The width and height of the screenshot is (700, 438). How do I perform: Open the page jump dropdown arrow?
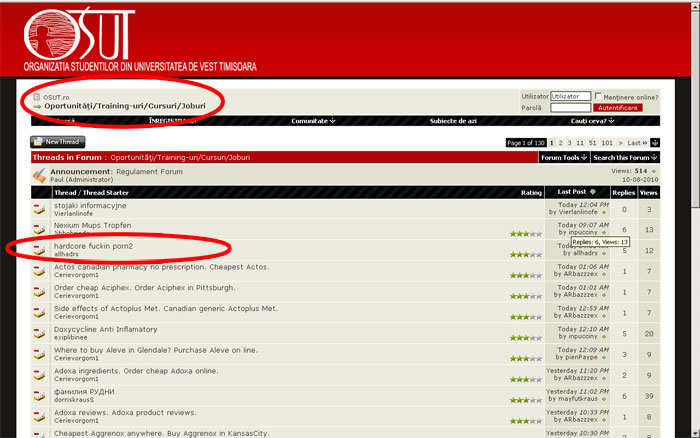coord(655,143)
